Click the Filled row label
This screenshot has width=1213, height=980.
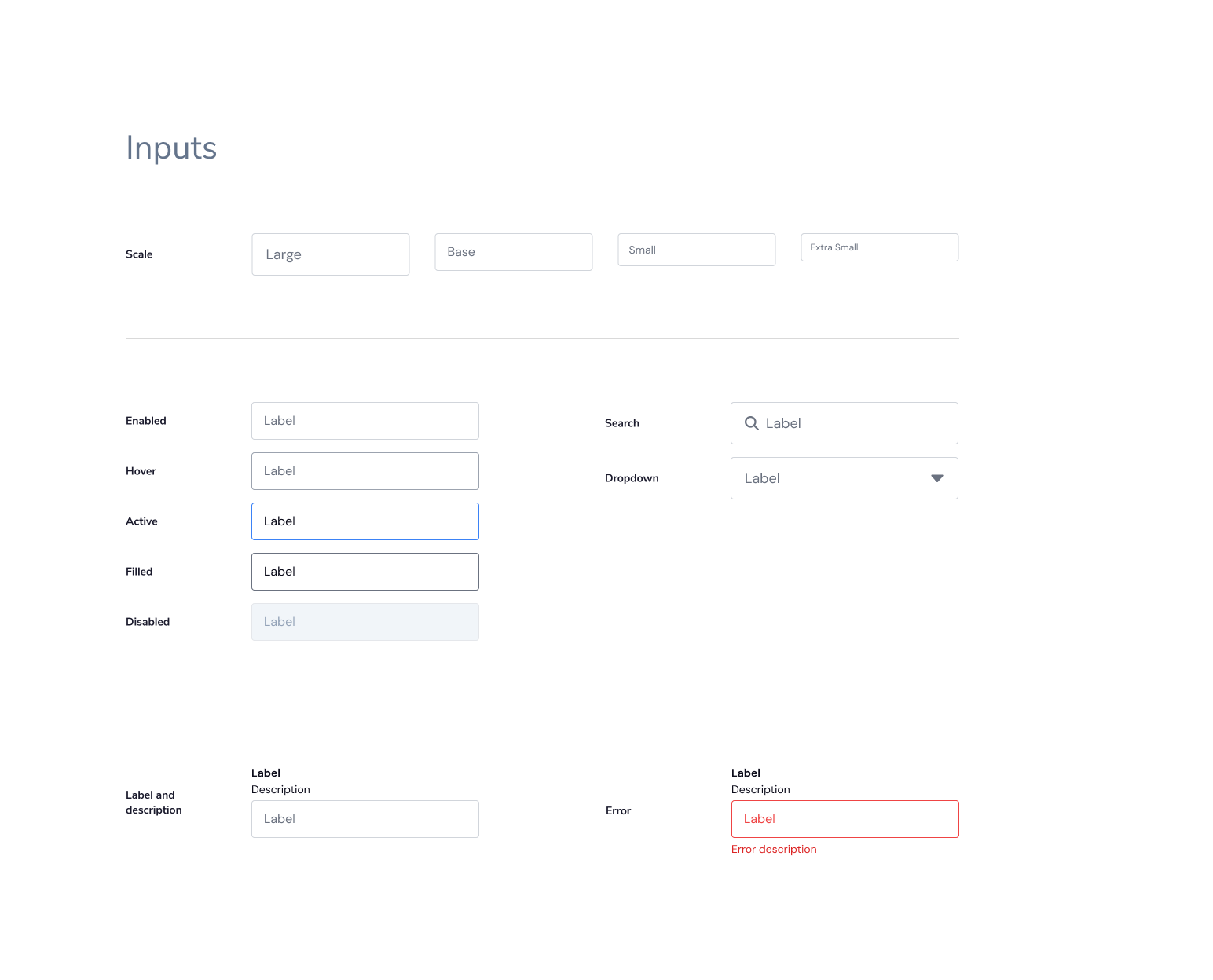pos(139,572)
